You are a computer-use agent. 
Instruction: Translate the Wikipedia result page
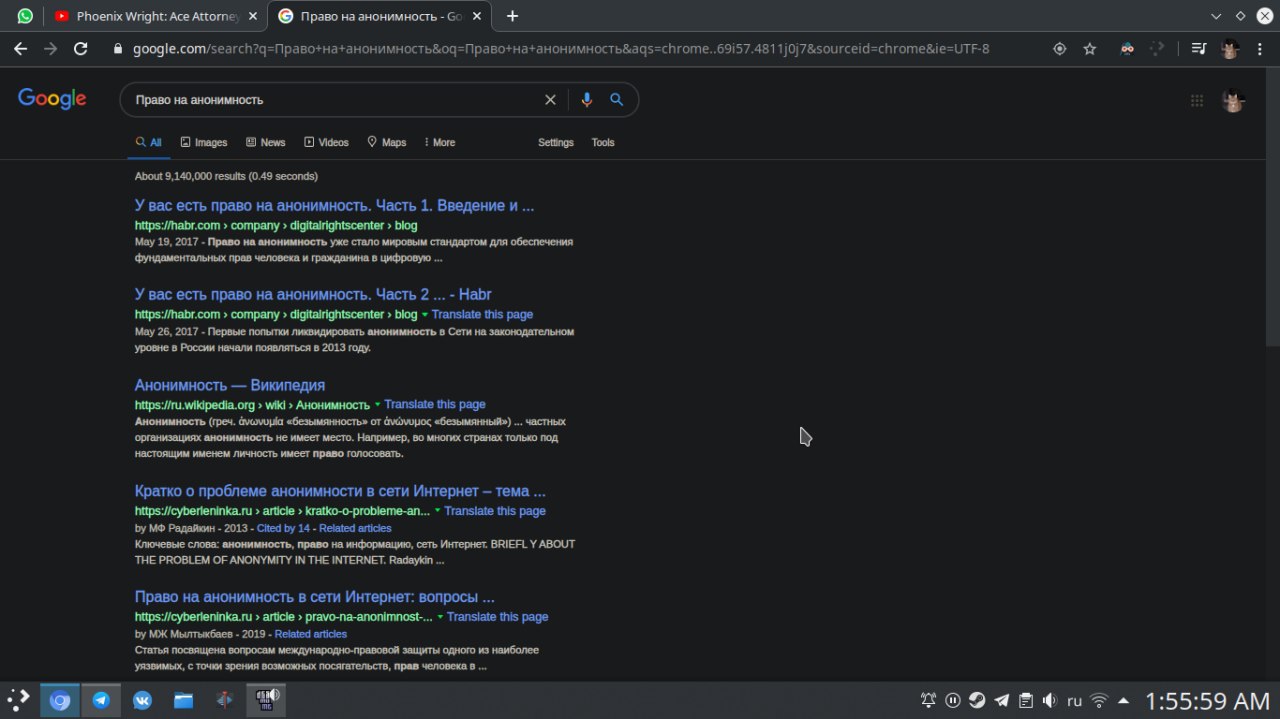[435, 404]
